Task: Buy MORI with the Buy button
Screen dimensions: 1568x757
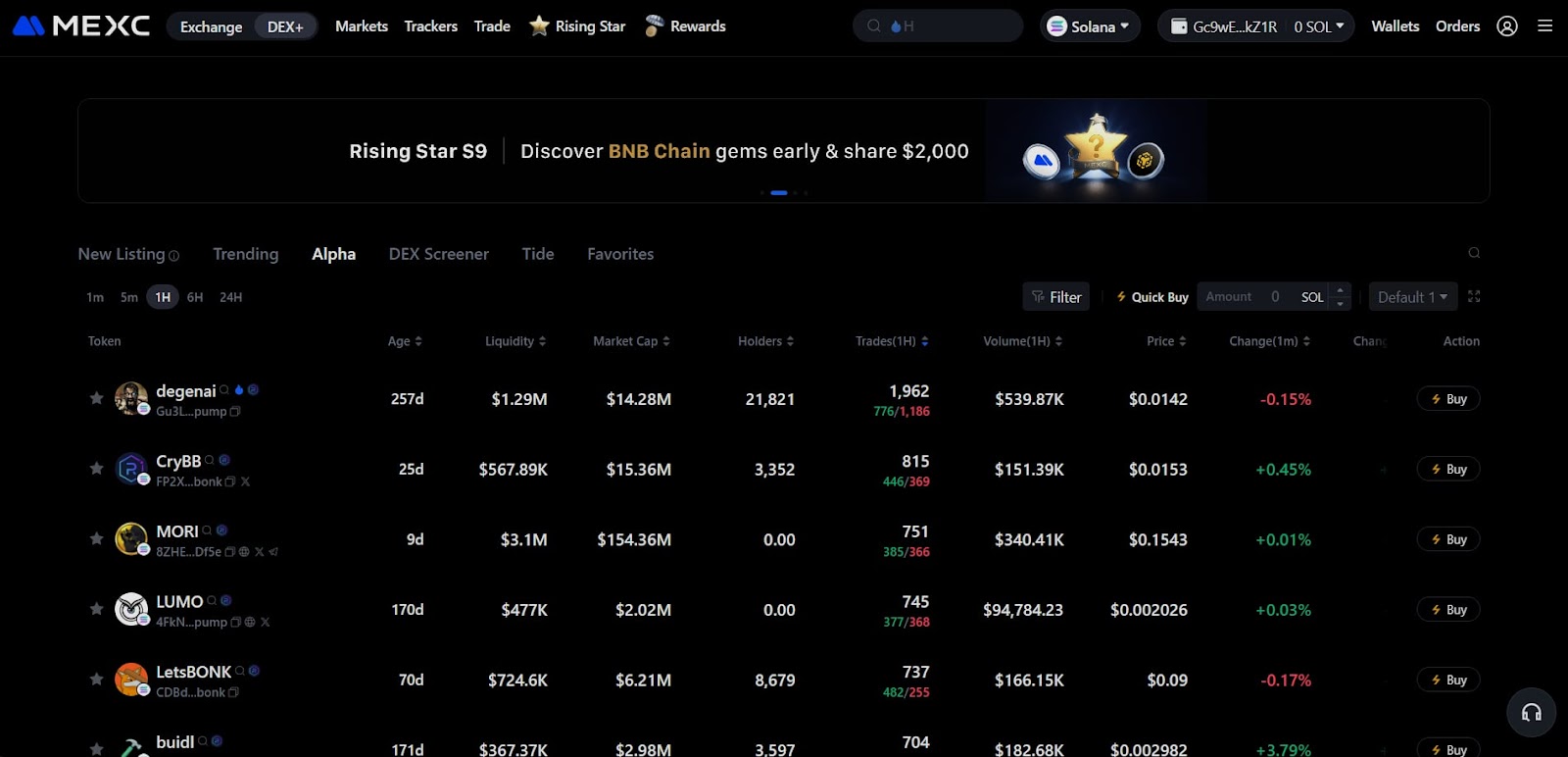Action: pyautogui.click(x=1448, y=539)
